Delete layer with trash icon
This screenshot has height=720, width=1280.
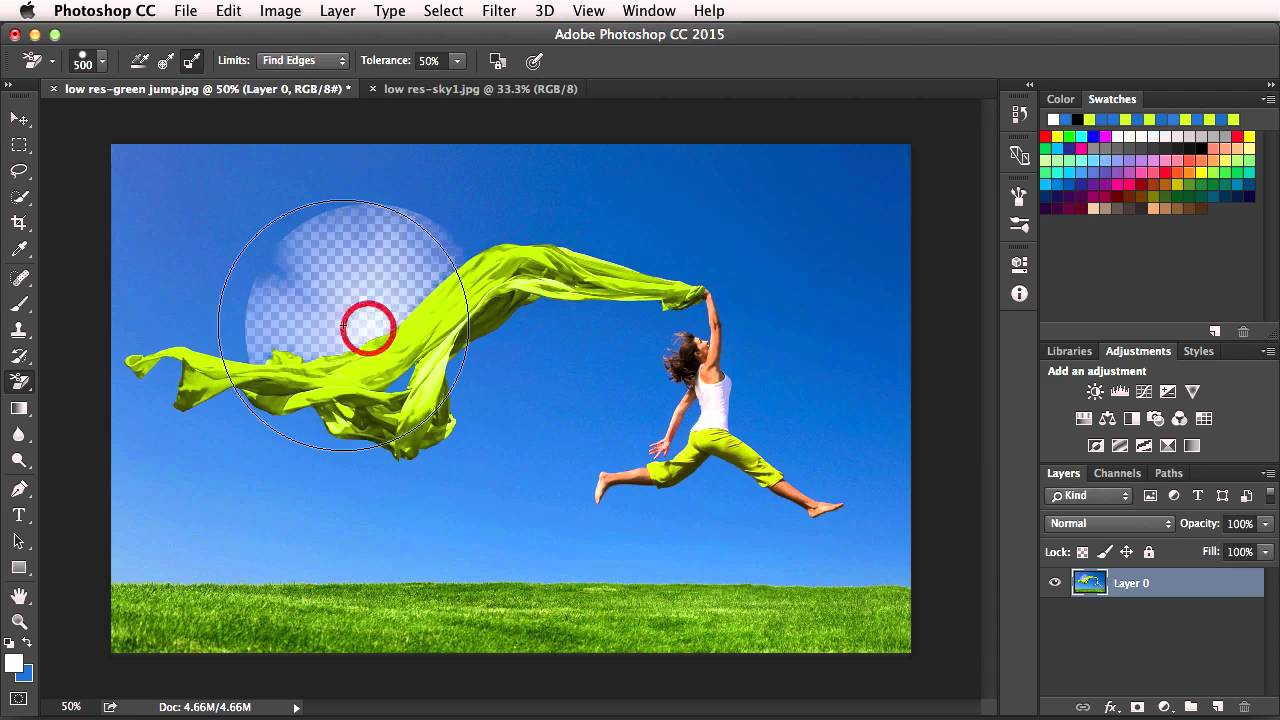pyautogui.click(x=1244, y=707)
